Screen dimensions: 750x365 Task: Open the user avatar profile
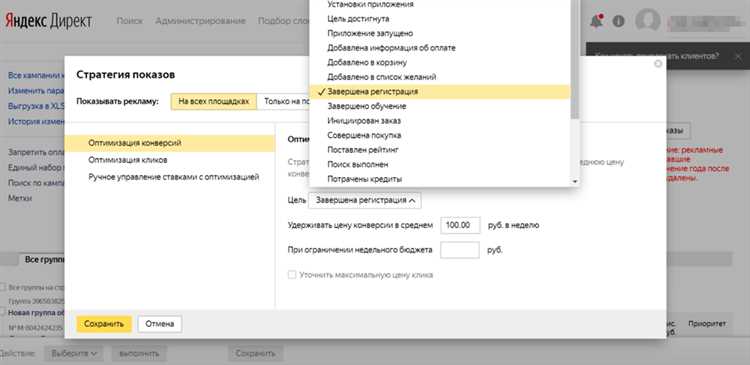coord(648,21)
